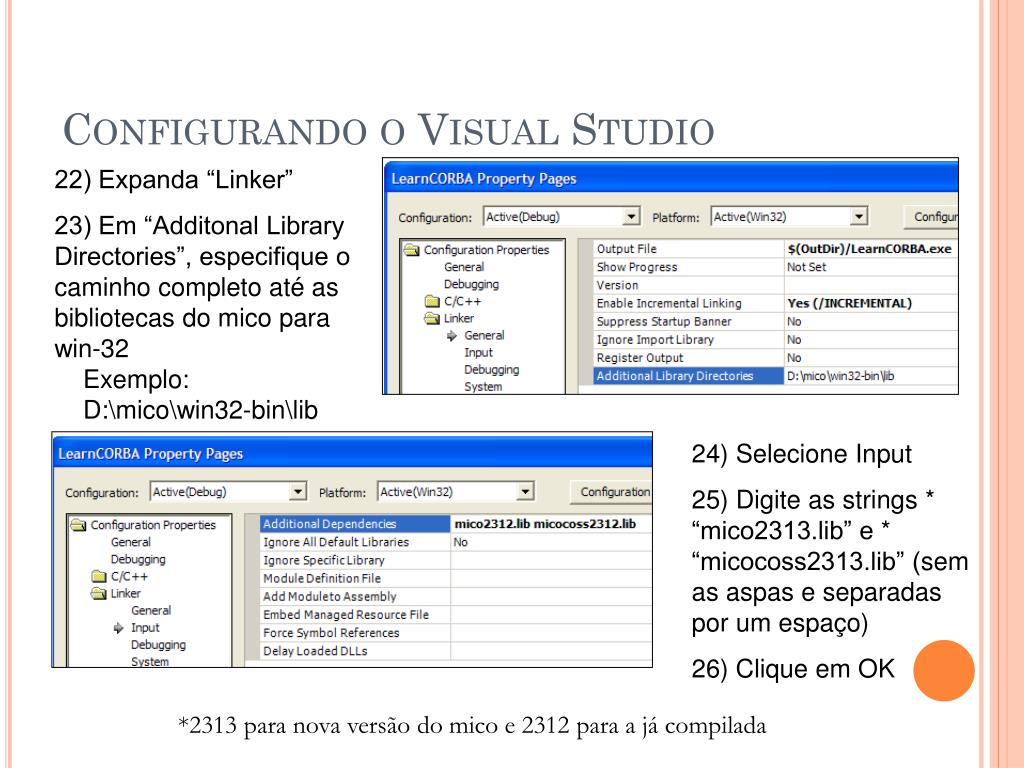1024x768 pixels.
Task: Select Linker node in upper tree
Action: (x=458, y=318)
